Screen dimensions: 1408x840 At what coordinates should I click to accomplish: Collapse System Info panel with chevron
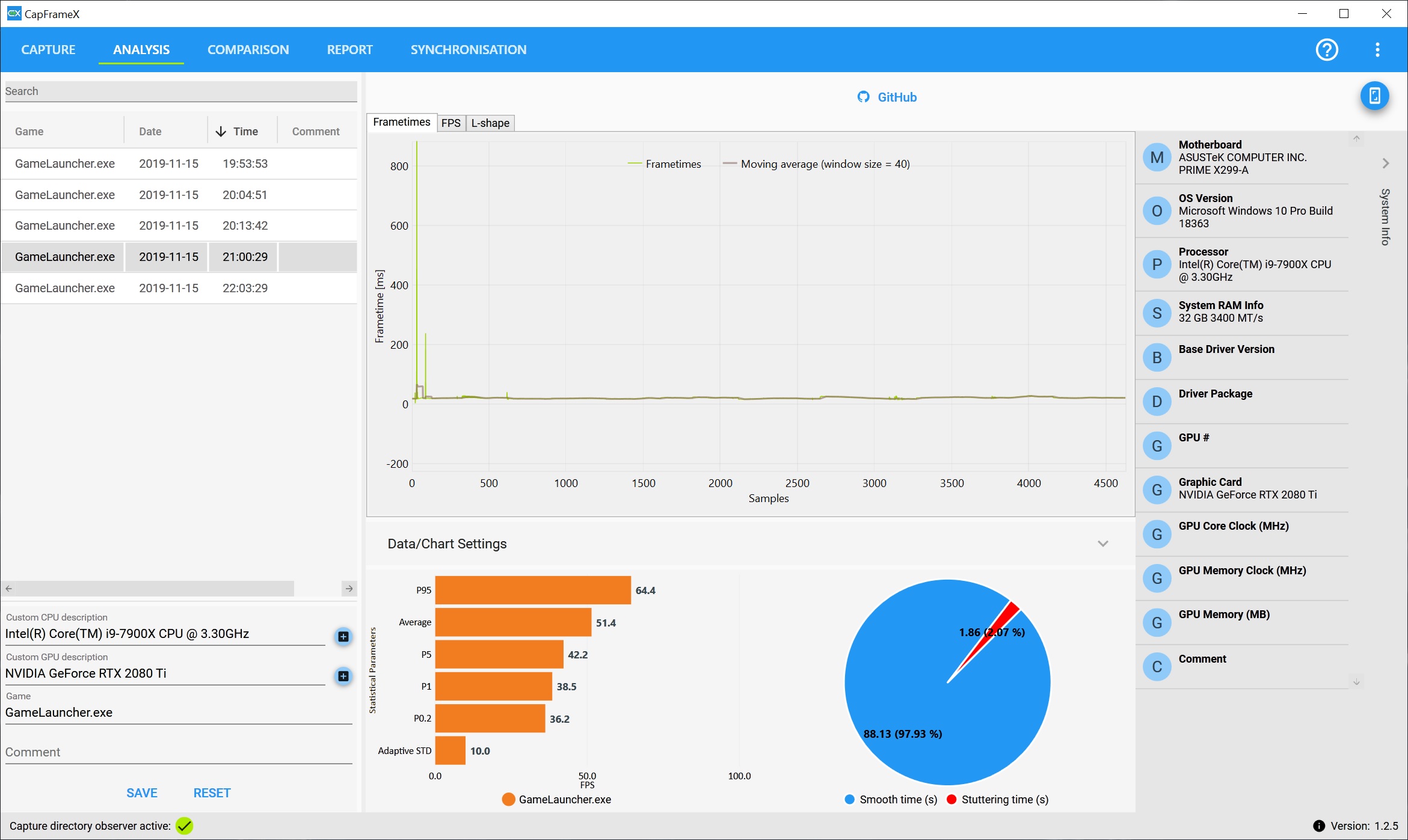(1385, 163)
